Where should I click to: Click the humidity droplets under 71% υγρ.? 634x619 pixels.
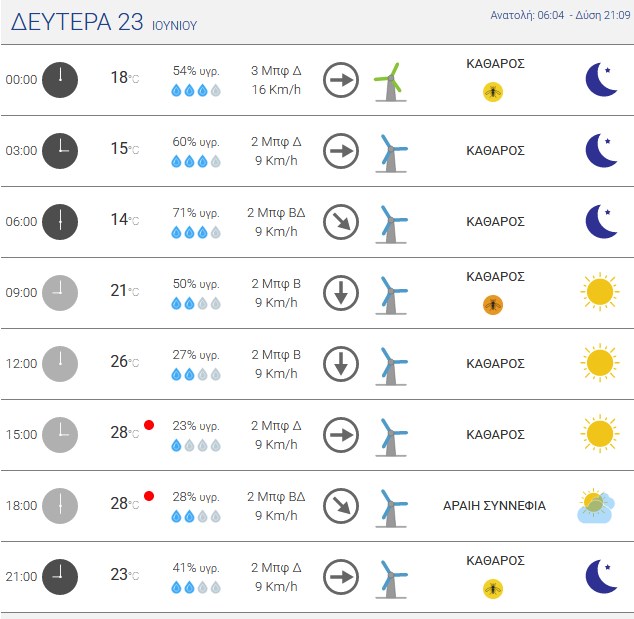click(196, 232)
